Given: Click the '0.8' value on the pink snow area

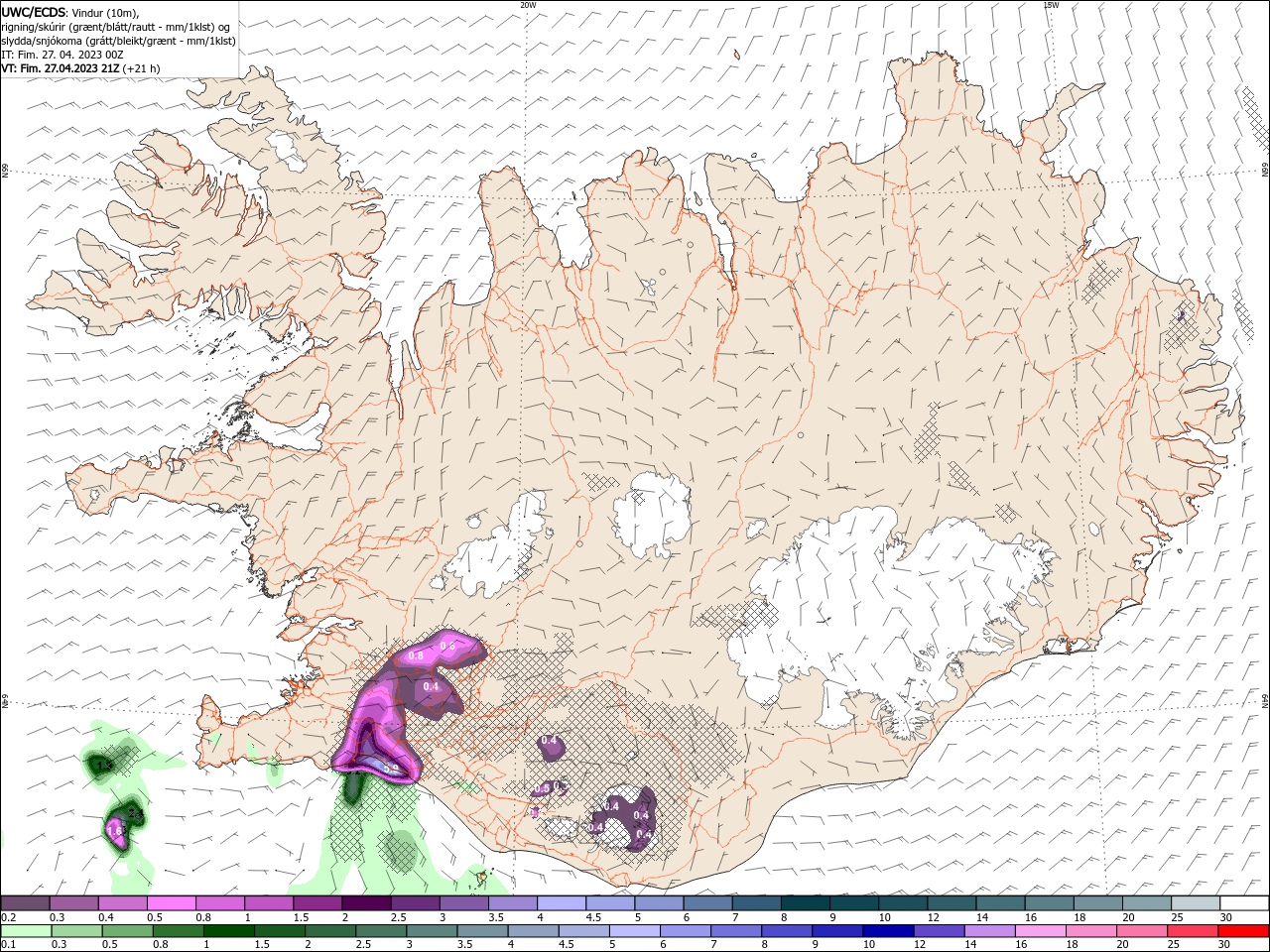Looking at the screenshot, I should pyautogui.click(x=416, y=656).
